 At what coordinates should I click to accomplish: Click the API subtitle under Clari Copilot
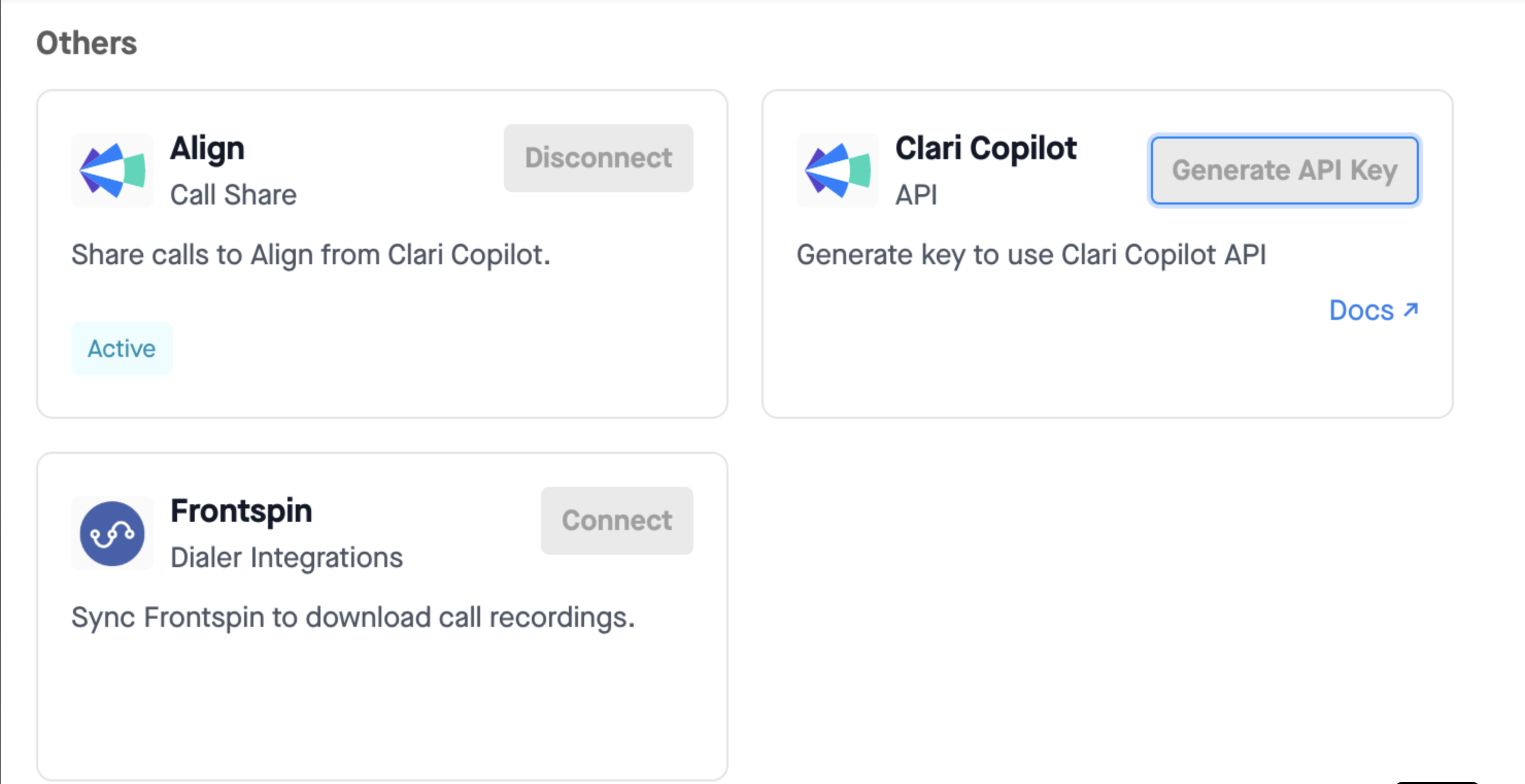[x=916, y=195]
